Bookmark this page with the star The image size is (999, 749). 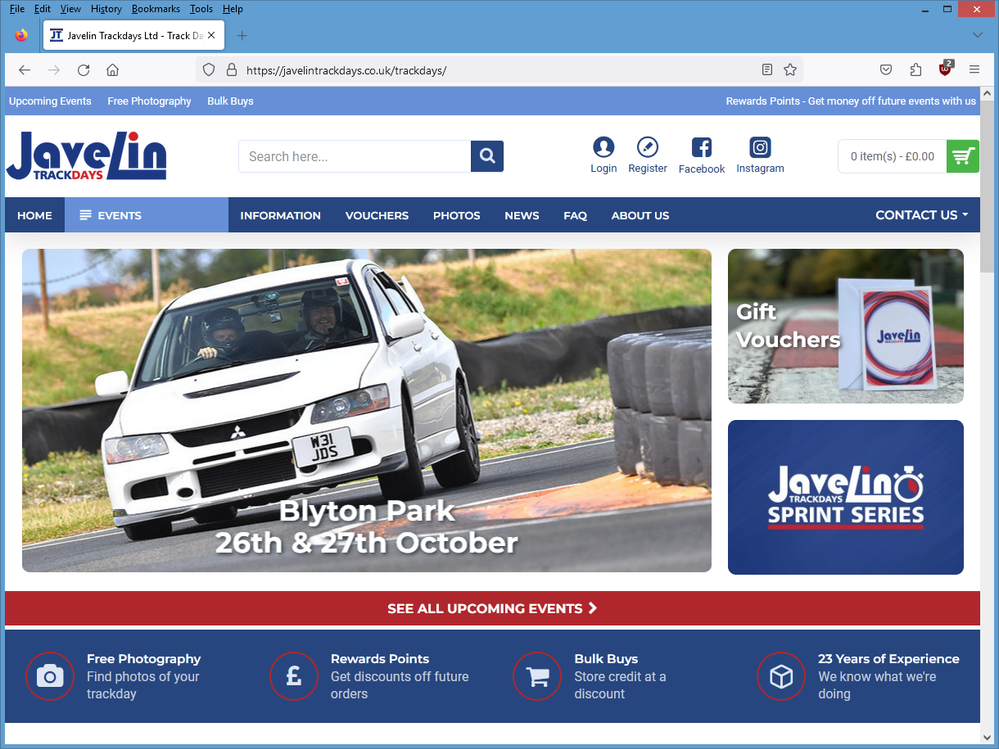790,70
